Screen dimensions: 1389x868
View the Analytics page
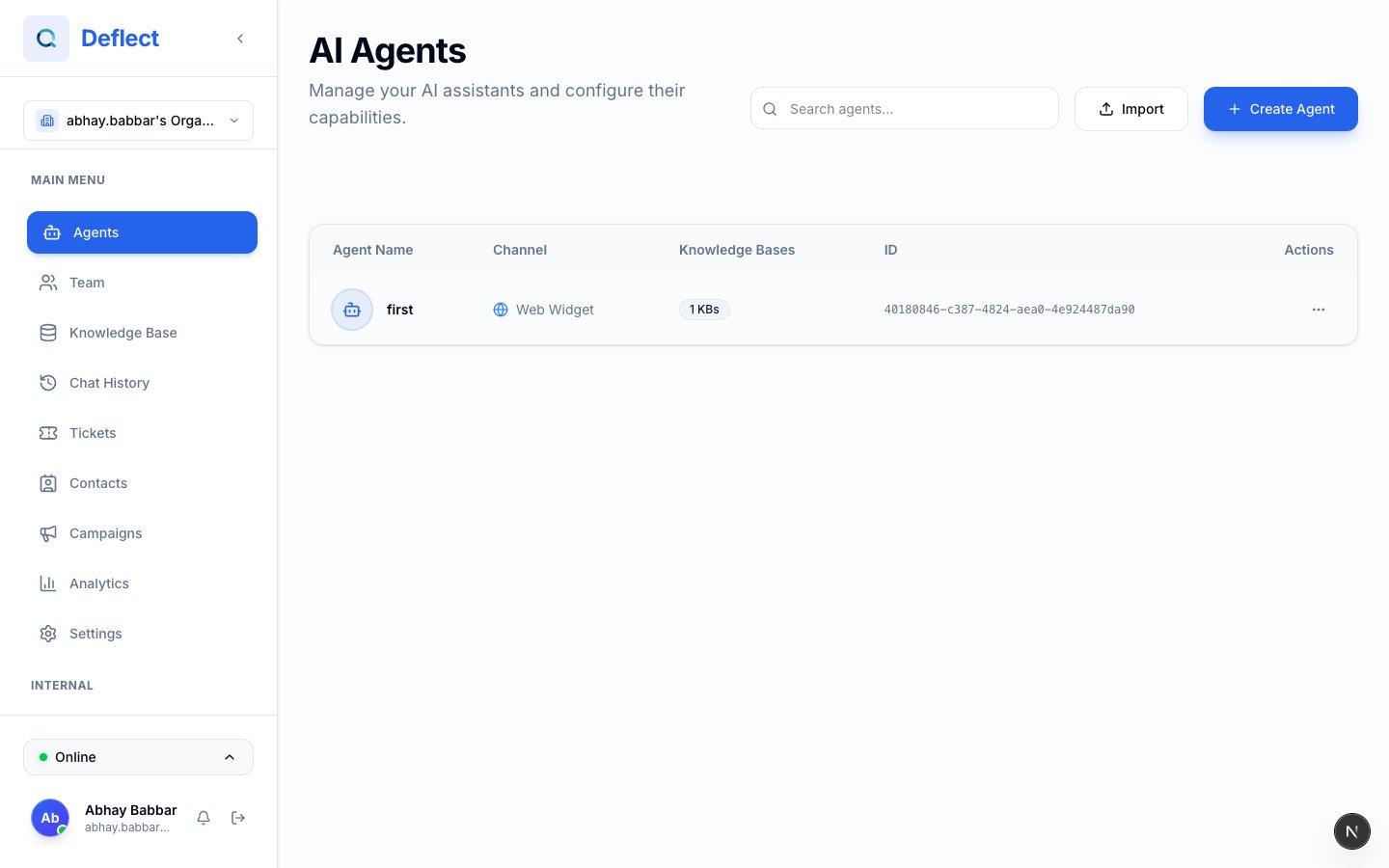click(142, 583)
